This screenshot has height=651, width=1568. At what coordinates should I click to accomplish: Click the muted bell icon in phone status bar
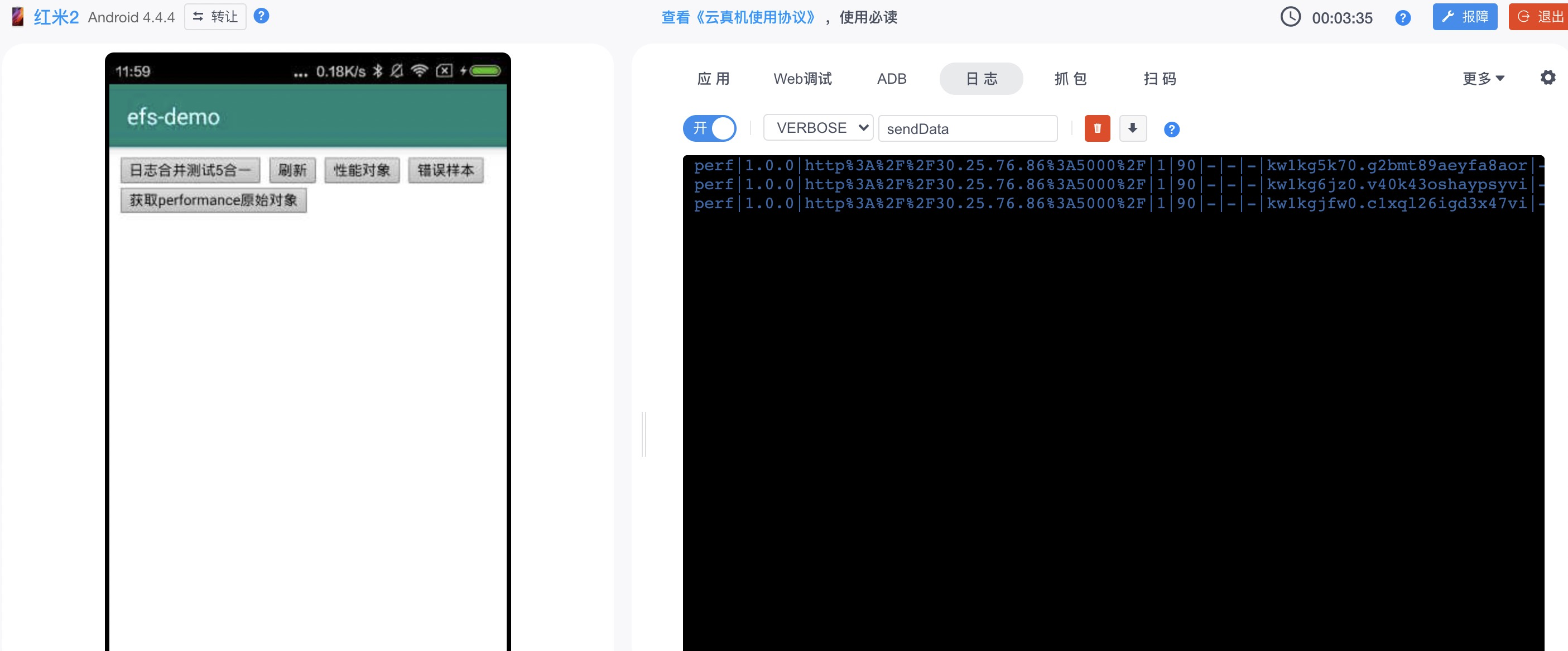point(397,71)
